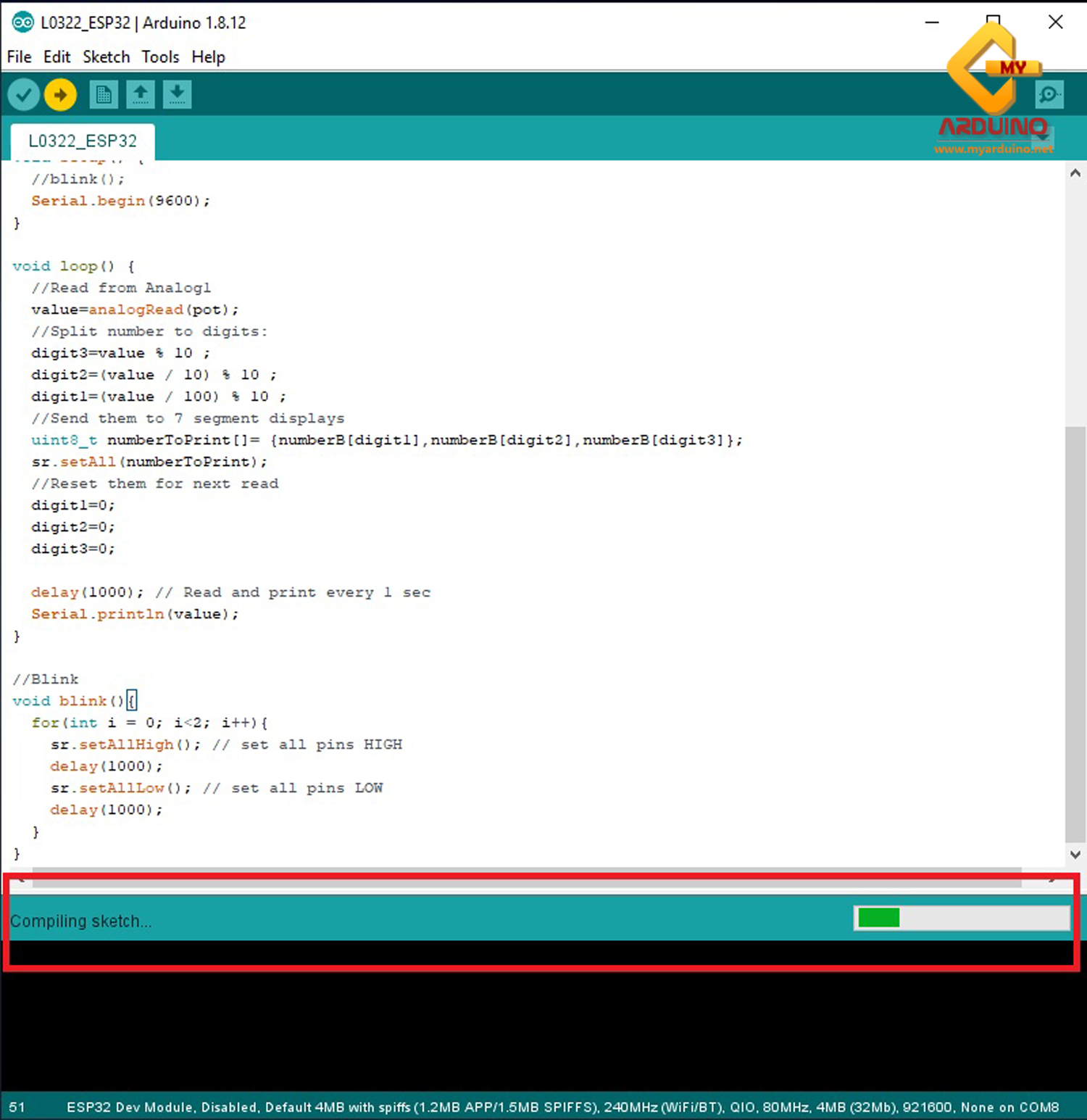
Task: Click the Open sketch icon
Action: tap(141, 94)
